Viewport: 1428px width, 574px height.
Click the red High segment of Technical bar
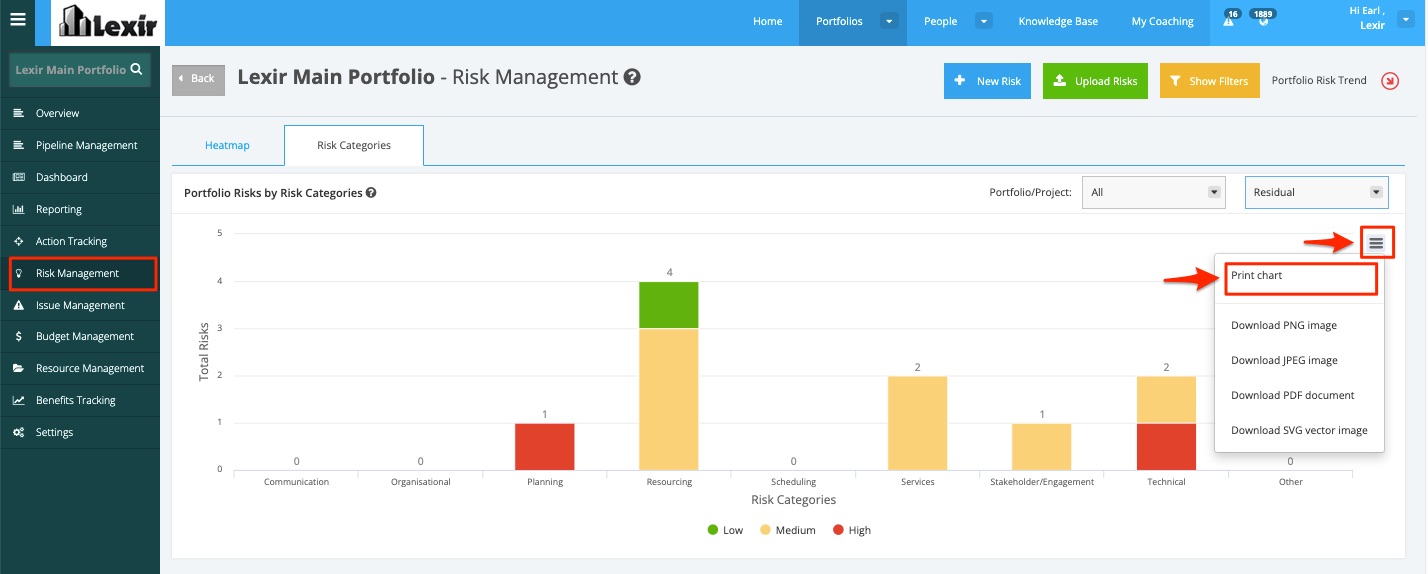(1166, 446)
